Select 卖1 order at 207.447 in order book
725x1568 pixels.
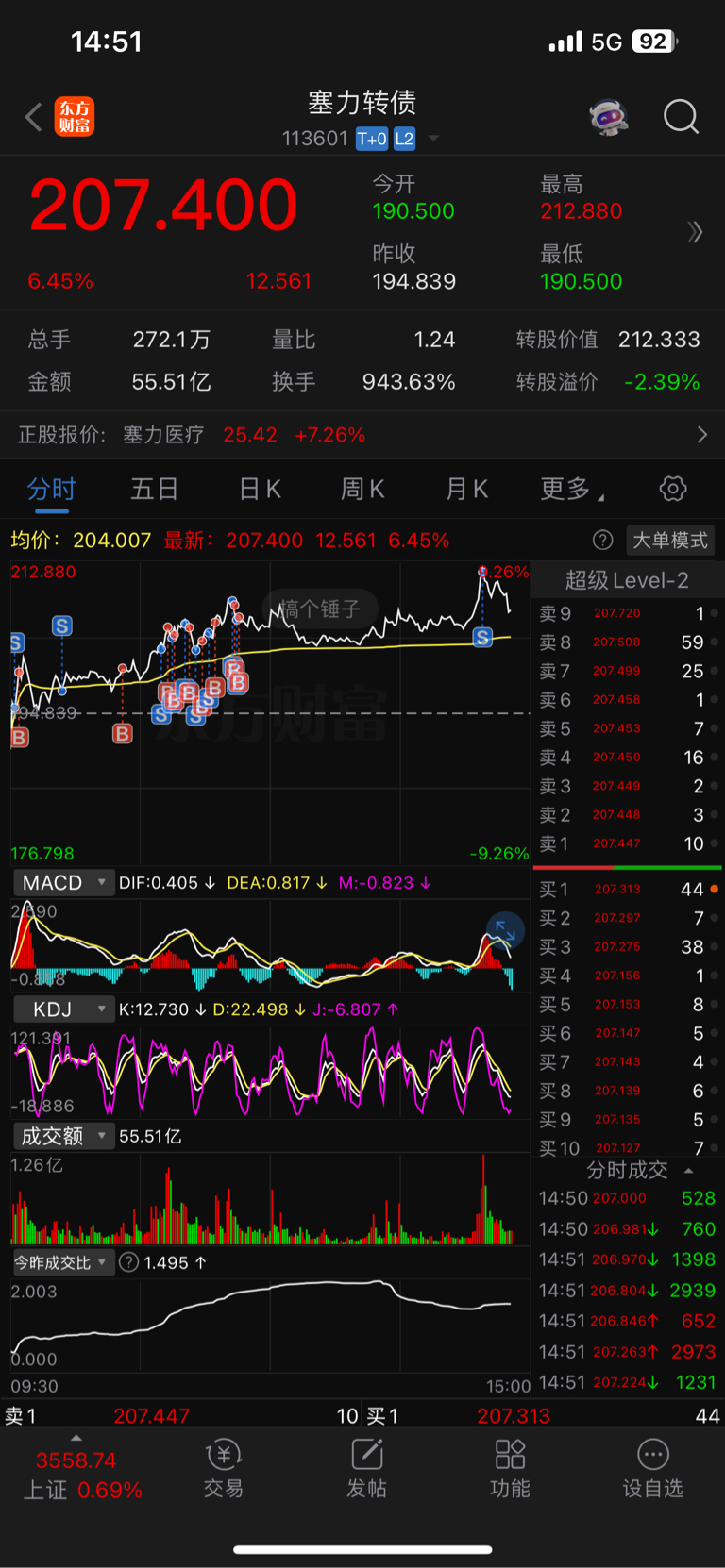tap(627, 843)
